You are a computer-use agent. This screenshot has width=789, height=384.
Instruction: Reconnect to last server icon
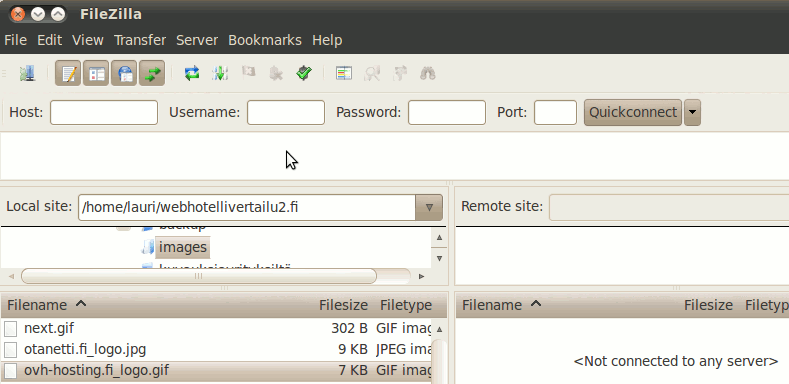(304, 73)
